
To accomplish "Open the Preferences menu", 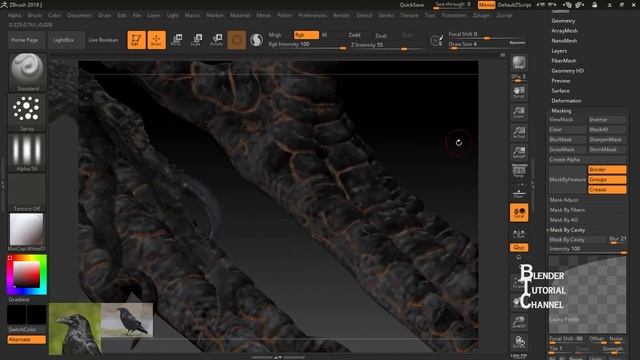I will [312, 16].
